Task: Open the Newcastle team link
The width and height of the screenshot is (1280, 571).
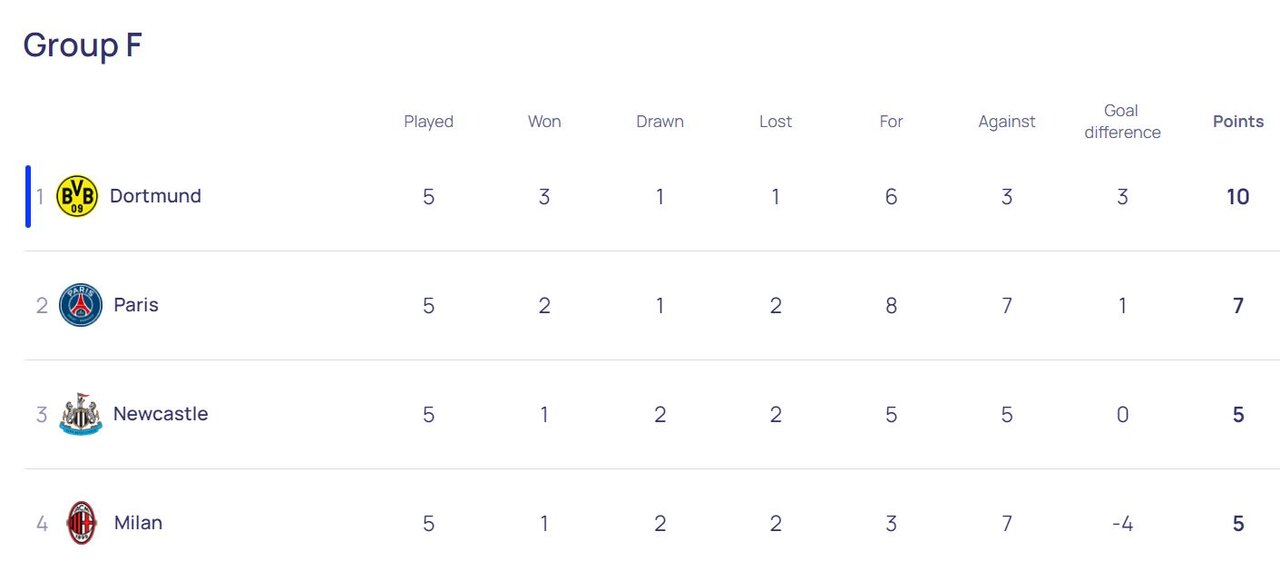Action: (160, 414)
